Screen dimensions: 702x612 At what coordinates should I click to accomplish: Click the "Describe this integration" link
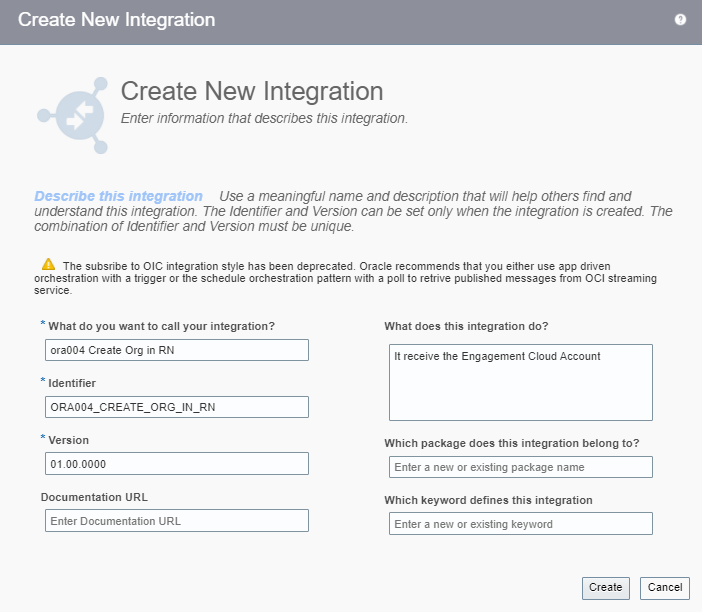(118, 197)
